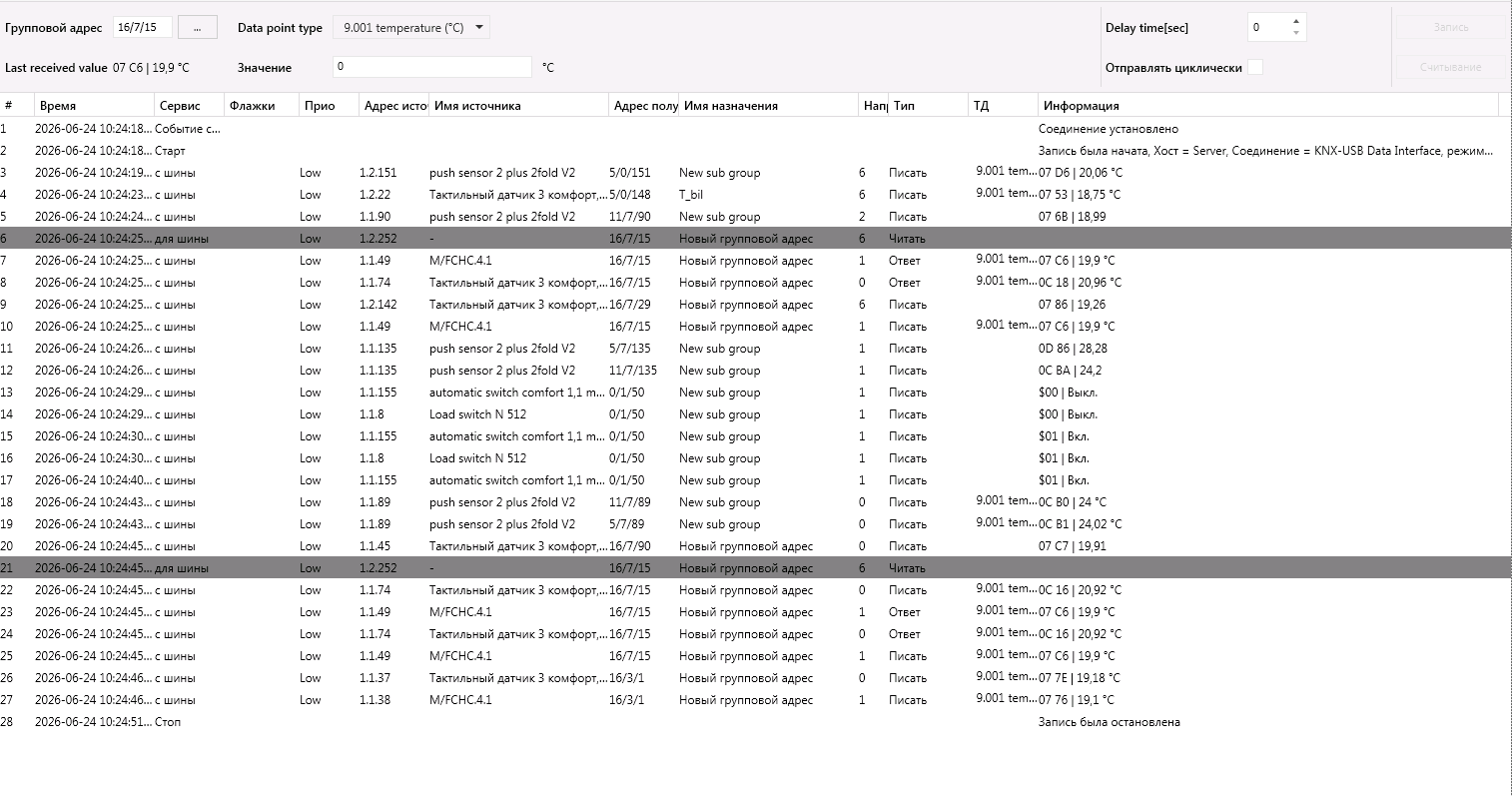Sort by the Информация column header
1512x796 pixels.
click(1268, 105)
